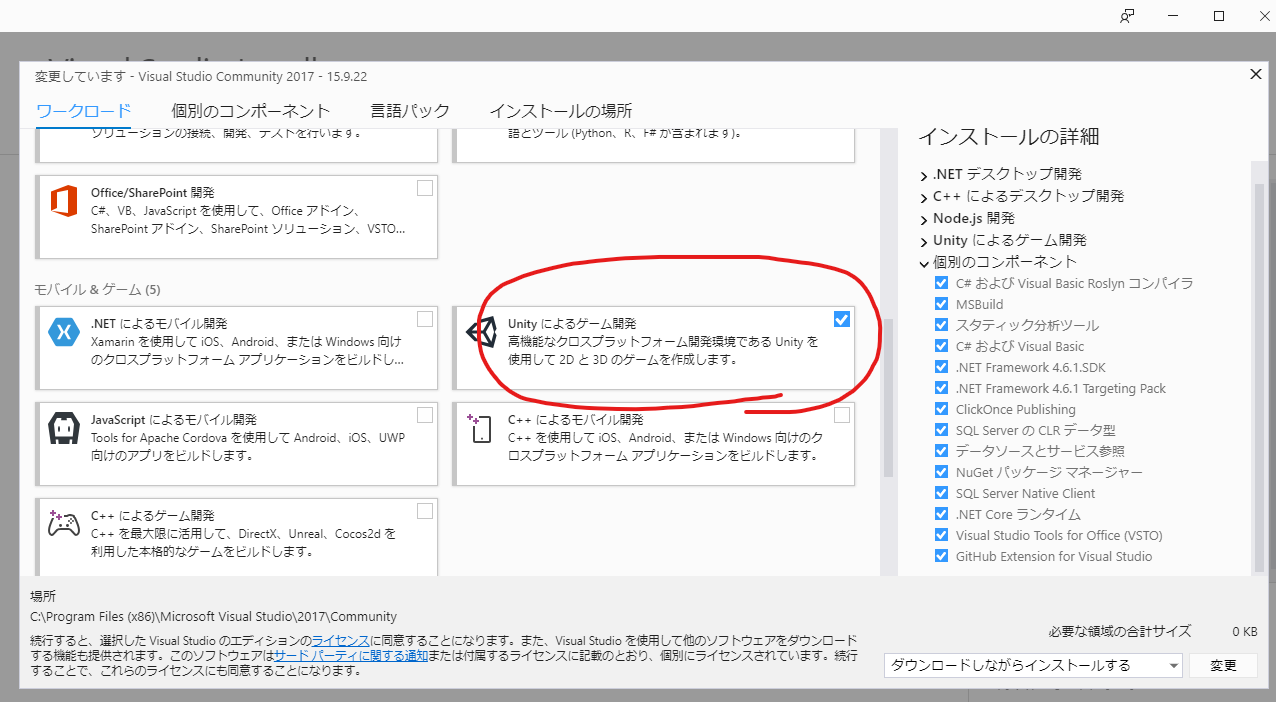Enable the .NET によるモバイル開発 workload checkbox
The height and width of the screenshot is (702, 1276).
pos(425,319)
